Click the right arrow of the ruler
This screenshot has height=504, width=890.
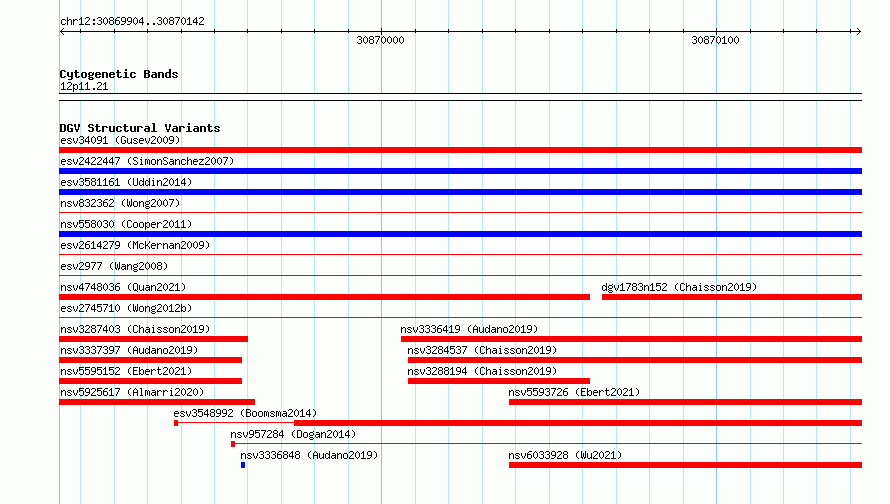tap(858, 31)
